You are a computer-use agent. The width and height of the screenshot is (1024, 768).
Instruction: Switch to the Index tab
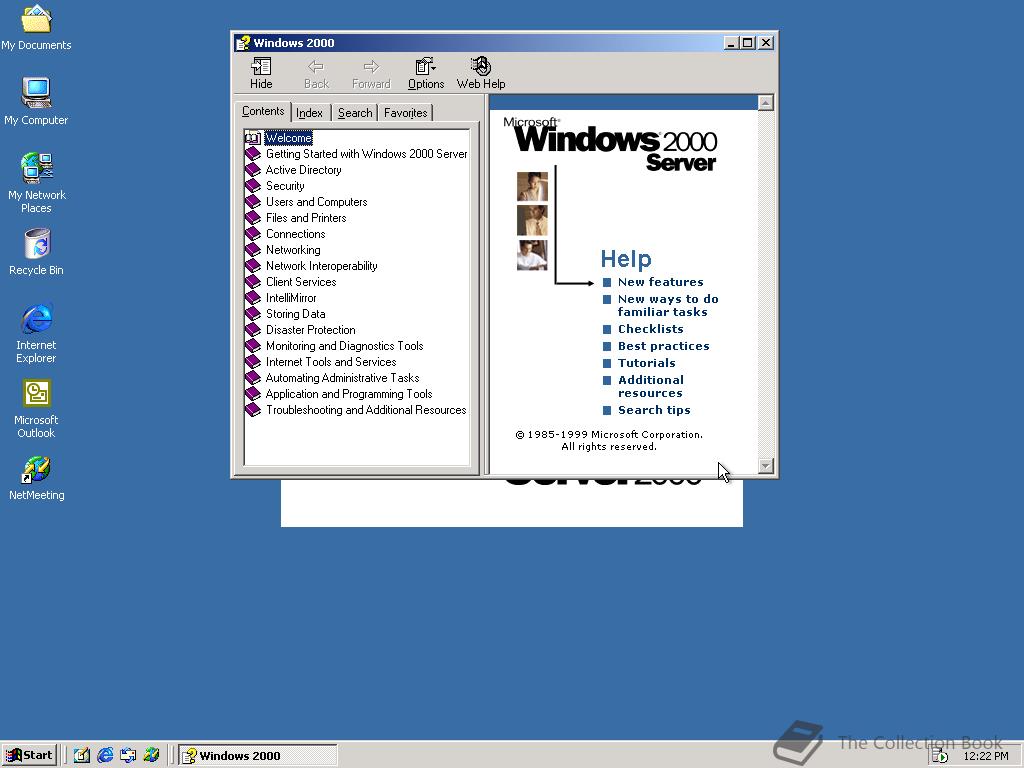coord(310,113)
